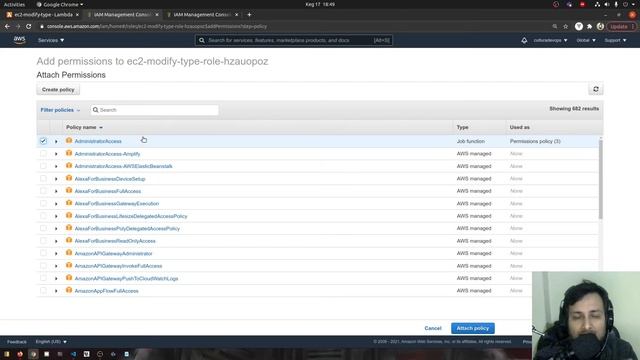Image resolution: width=640 pixels, height=360 pixels.
Task: Open the AlexaForBusinessLifesizeDelegatedAccessPolicy link
Action: tap(131, 216)
